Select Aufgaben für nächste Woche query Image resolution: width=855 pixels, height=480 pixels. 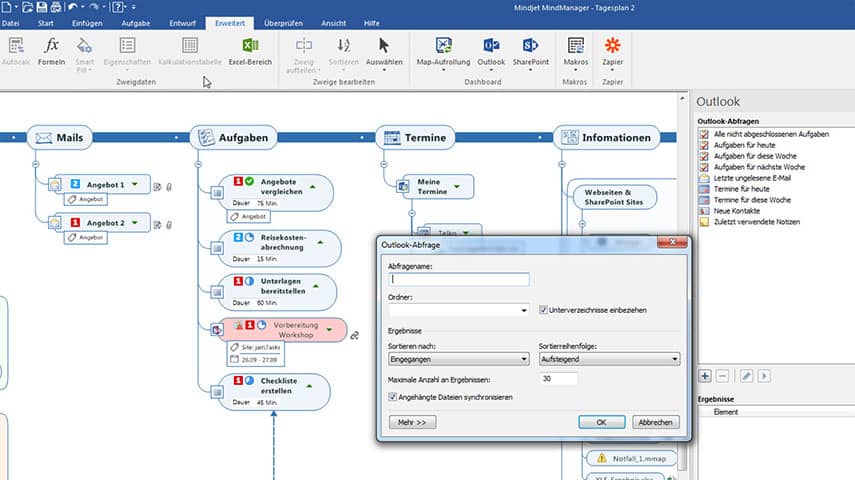759,167
